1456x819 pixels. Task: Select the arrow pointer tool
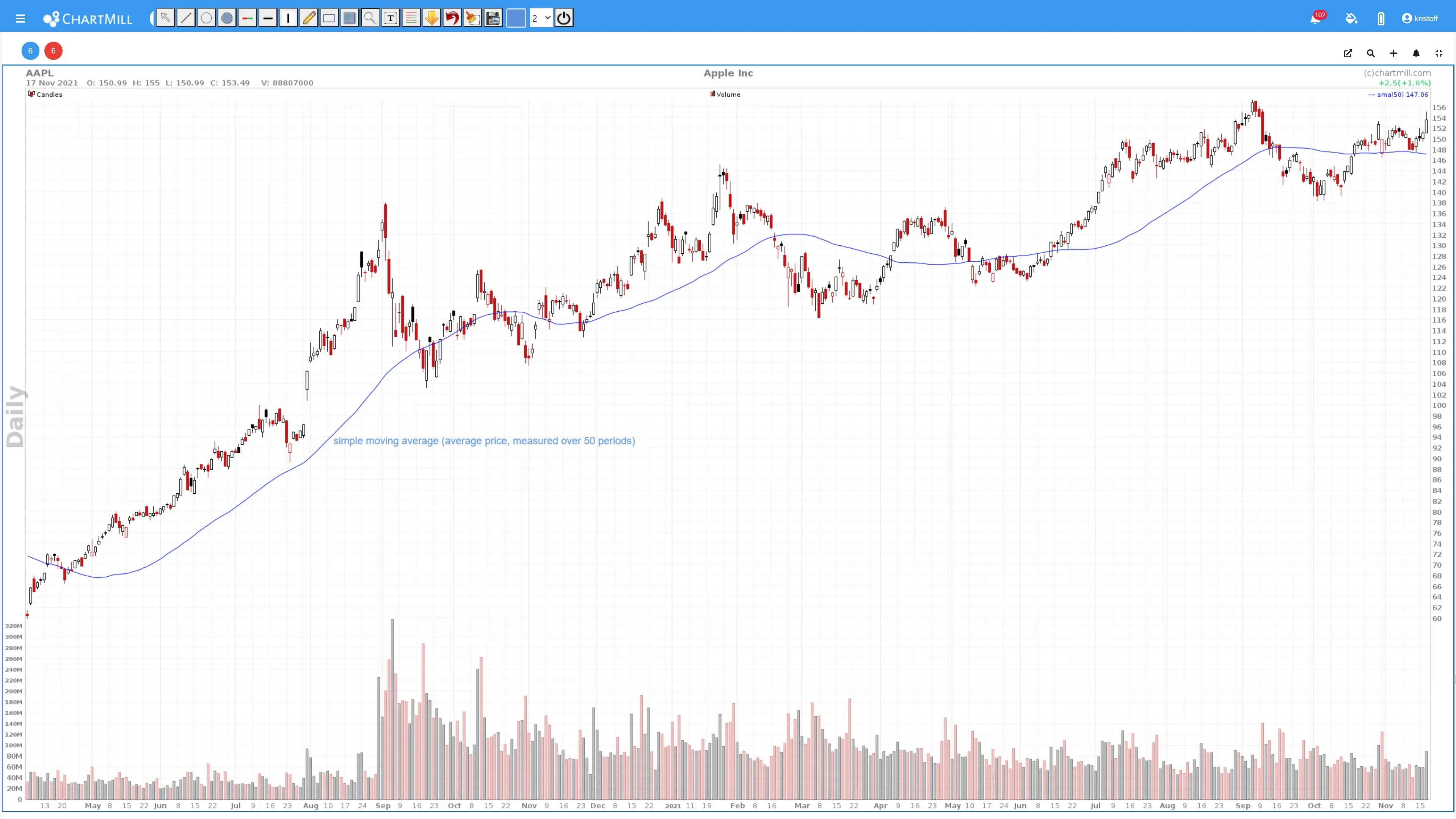pyautogui.click(x=165, y=18)
